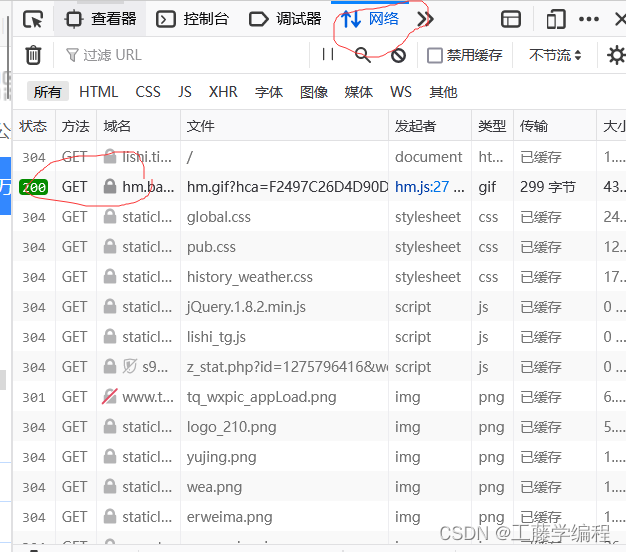626x552 pixels.
Task: Filter requests by HTML
Action: coord(98,92)
